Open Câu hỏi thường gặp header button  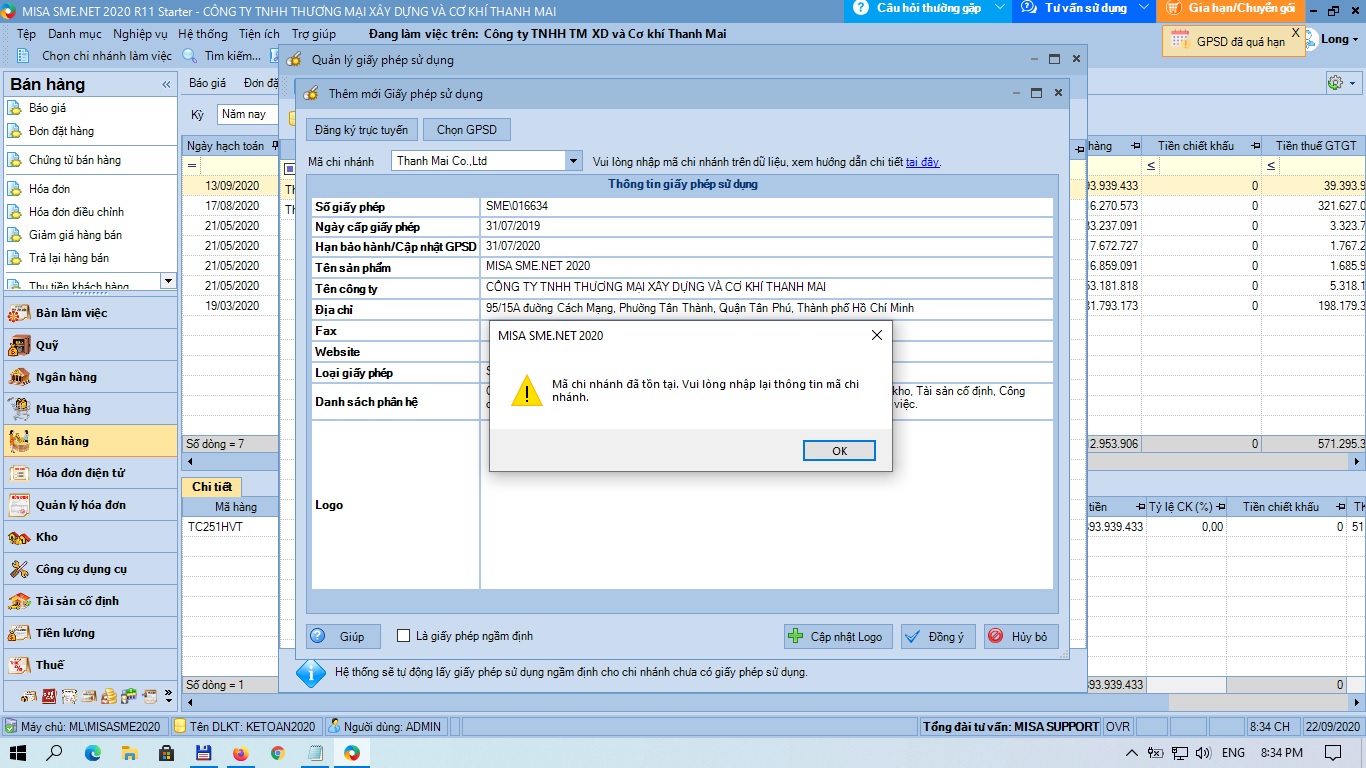(920, 8)
